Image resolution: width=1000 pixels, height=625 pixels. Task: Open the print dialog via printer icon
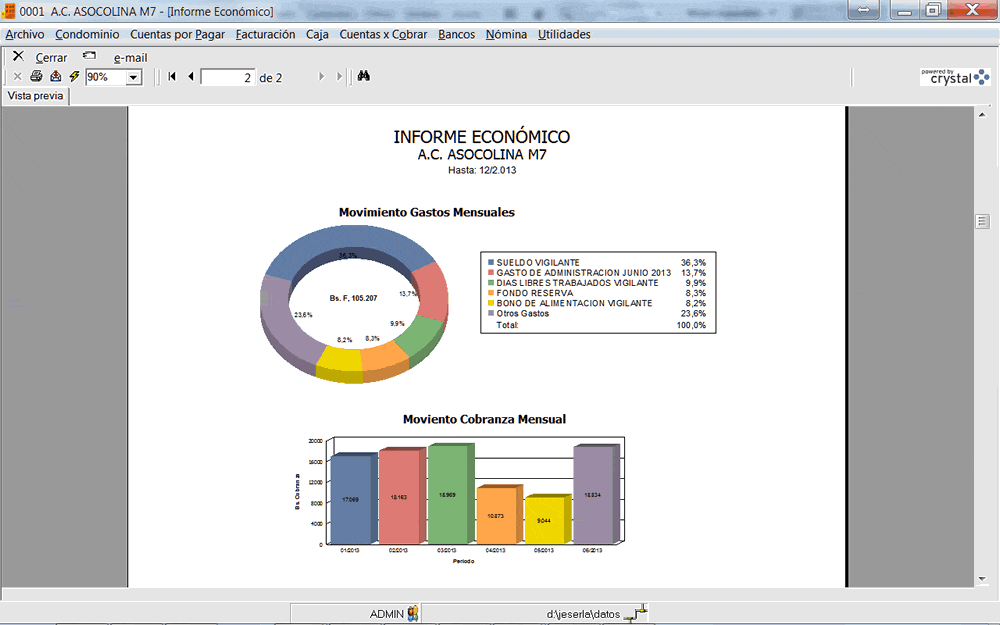pos(35,76)
